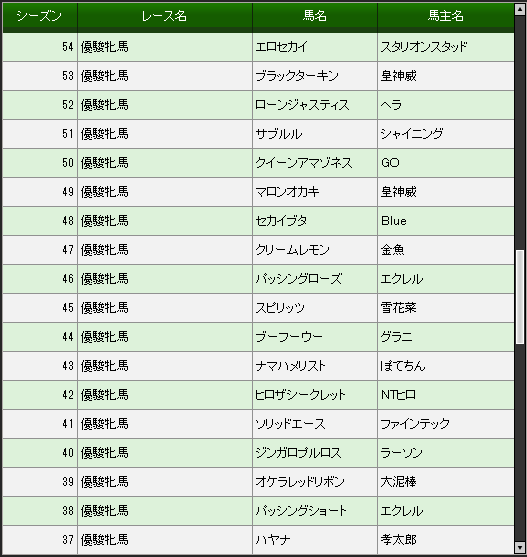The width and height of the screenshot is (527, 557).
Task: Click the scrollbar up arrow
Action: (520, 9)
